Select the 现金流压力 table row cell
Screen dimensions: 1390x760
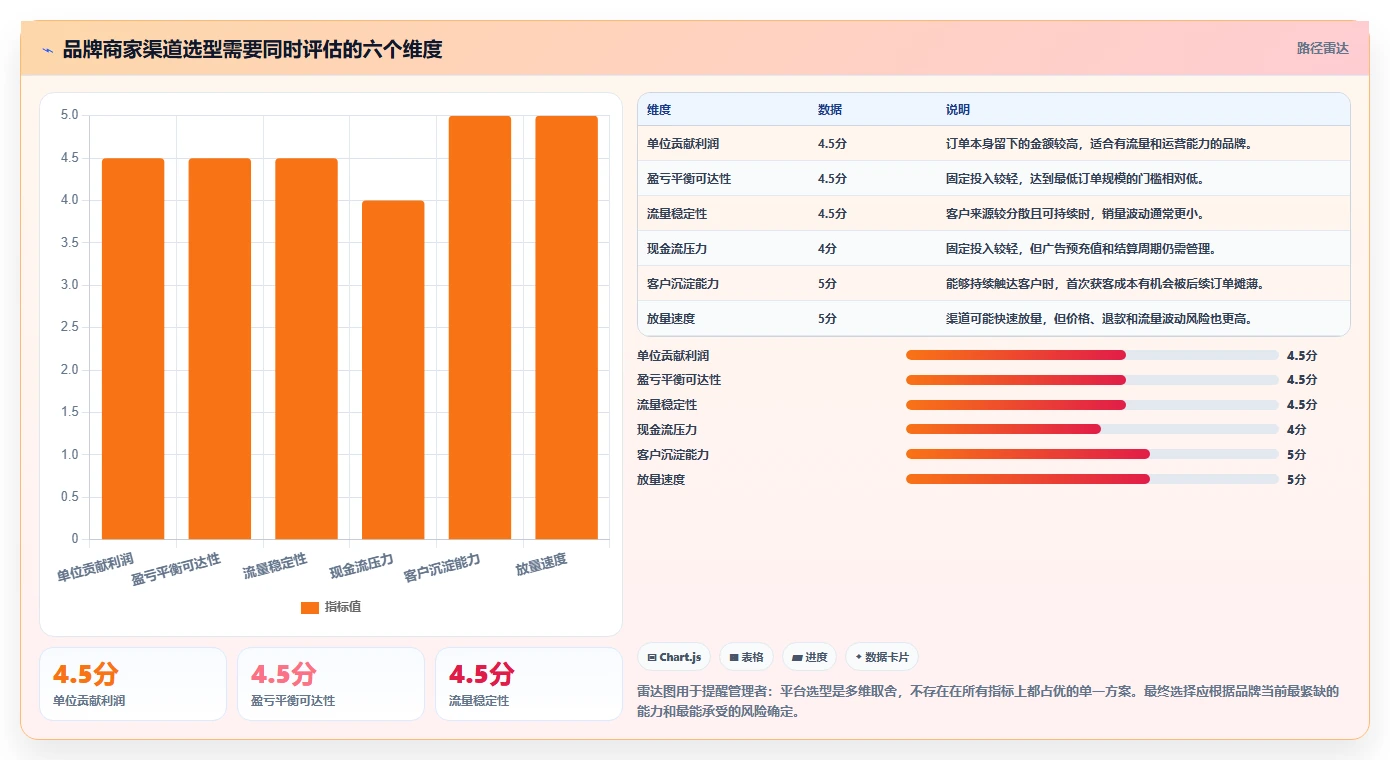pos(677,249)
